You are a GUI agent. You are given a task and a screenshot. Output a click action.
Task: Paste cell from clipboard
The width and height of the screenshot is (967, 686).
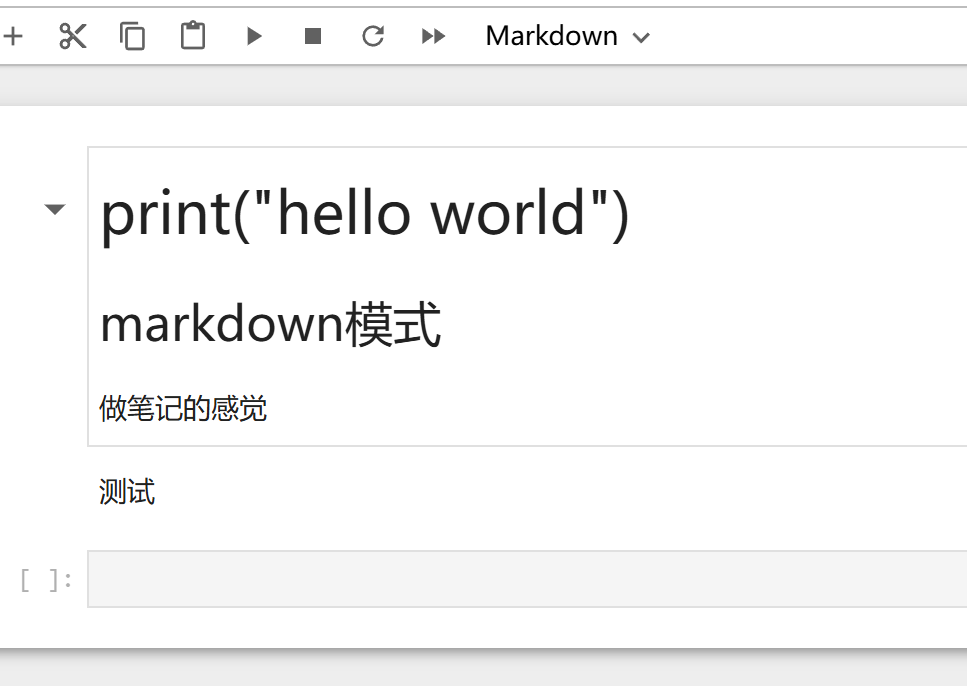point(192,37)
